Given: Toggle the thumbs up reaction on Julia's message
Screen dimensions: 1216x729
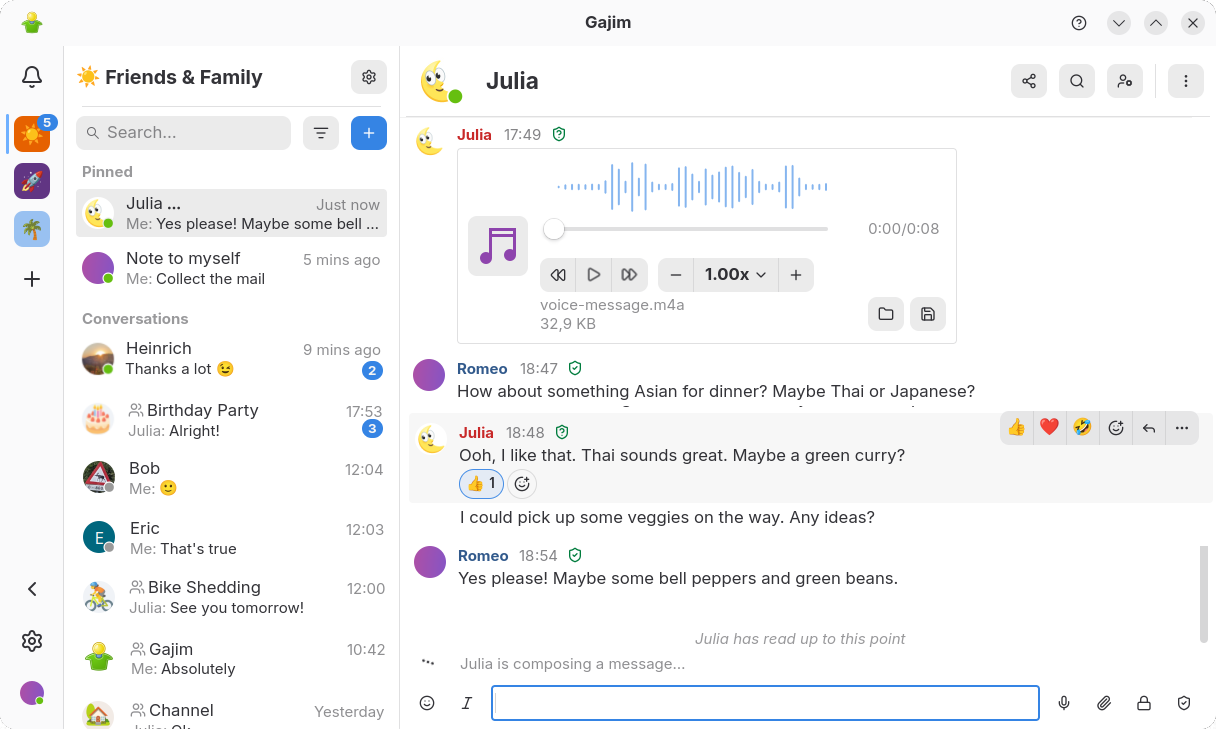Looking at the screenshot, I should (x=1016, y=427).
